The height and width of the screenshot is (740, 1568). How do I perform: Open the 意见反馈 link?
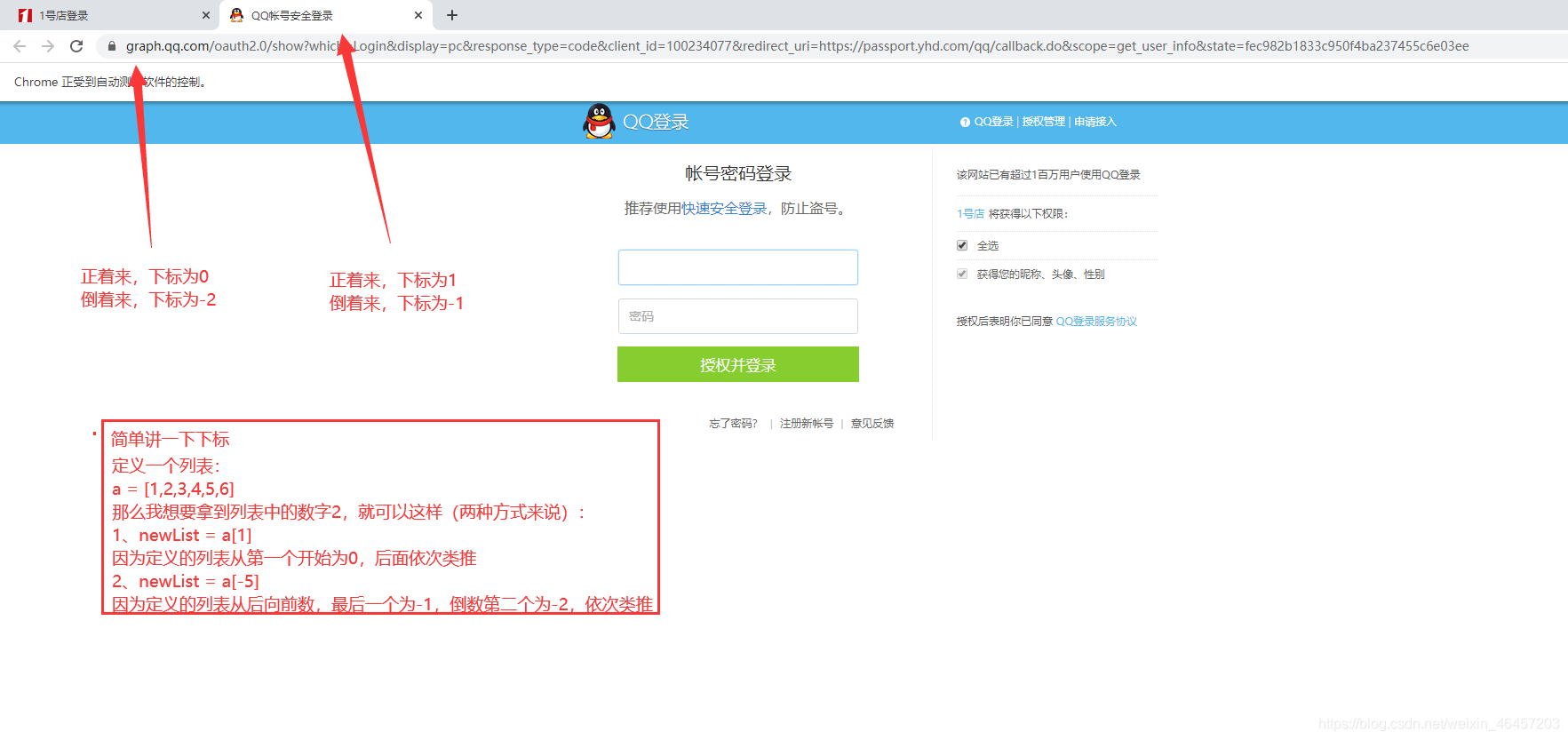[872, 424]
